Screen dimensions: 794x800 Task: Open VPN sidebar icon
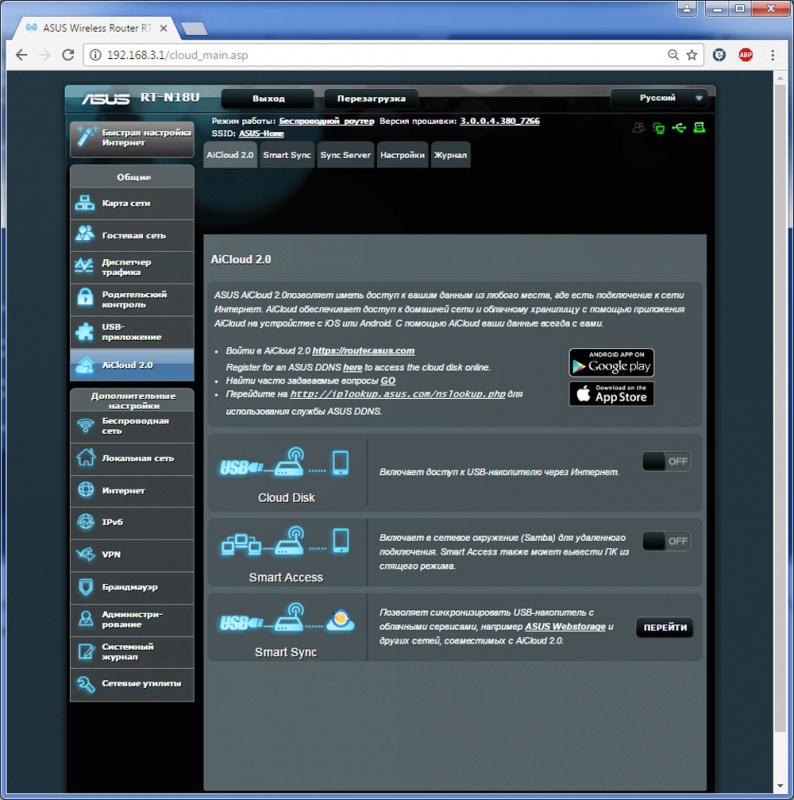[x=85, y=554]
